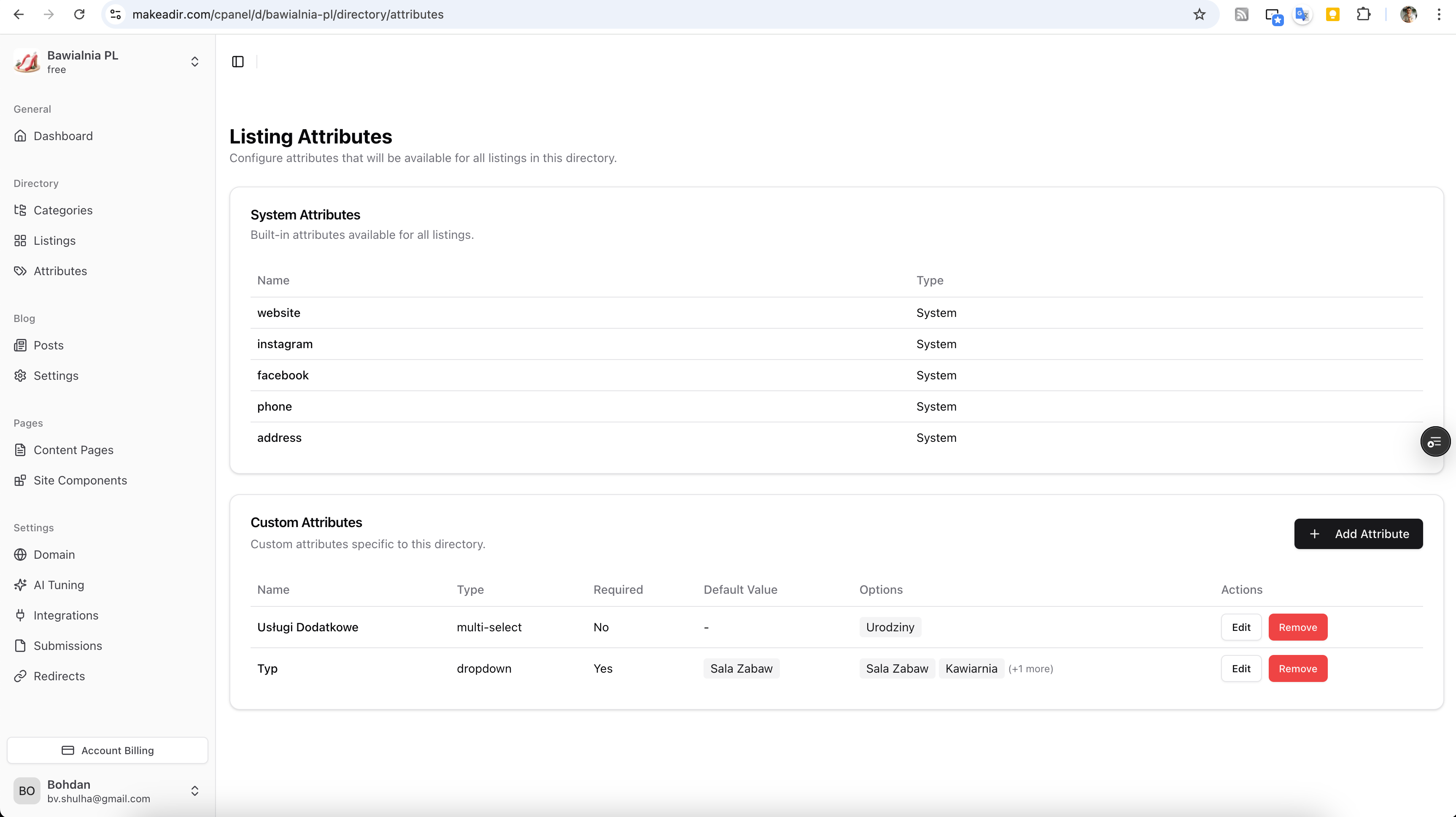Image resolution: width=1456 pixels, height=817 pixels.
Task: Open AI Tuning via sparkle icon
Action: [x=20, y=584]
